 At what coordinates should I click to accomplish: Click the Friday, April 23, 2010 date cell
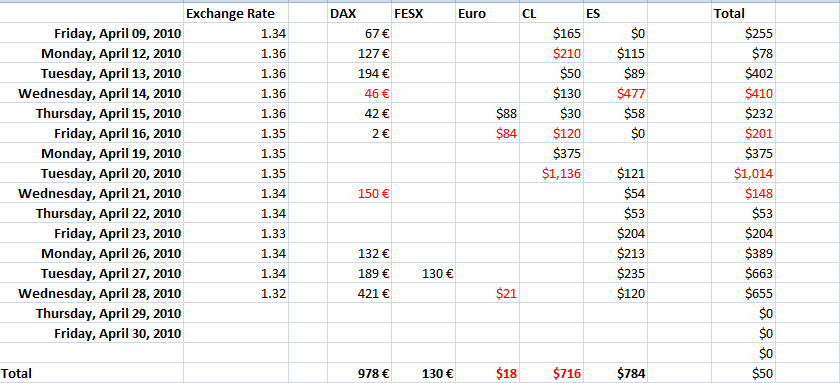point(92,234)
